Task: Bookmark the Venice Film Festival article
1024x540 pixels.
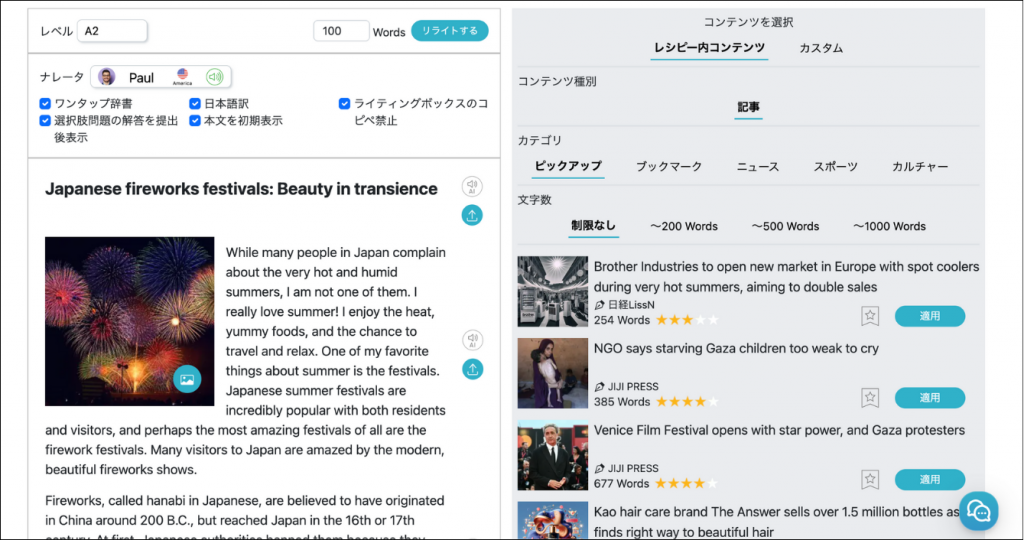Action: [870, 479]
